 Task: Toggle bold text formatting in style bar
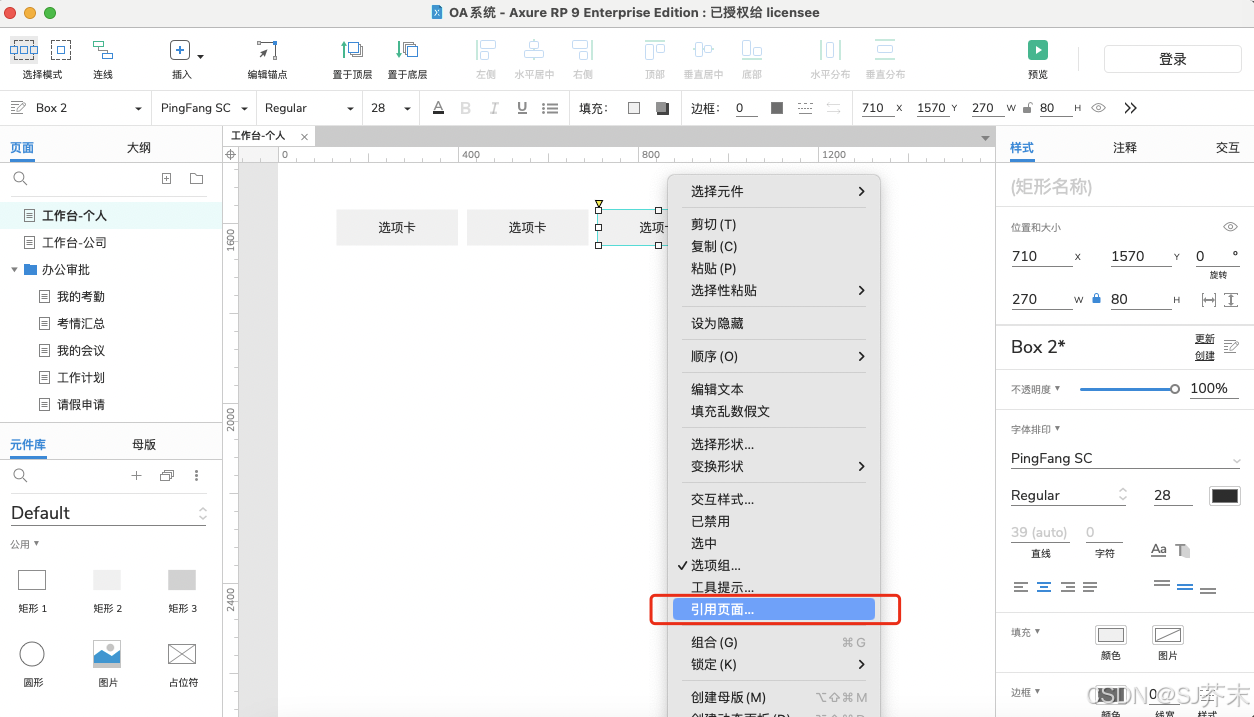pos(465,108)
